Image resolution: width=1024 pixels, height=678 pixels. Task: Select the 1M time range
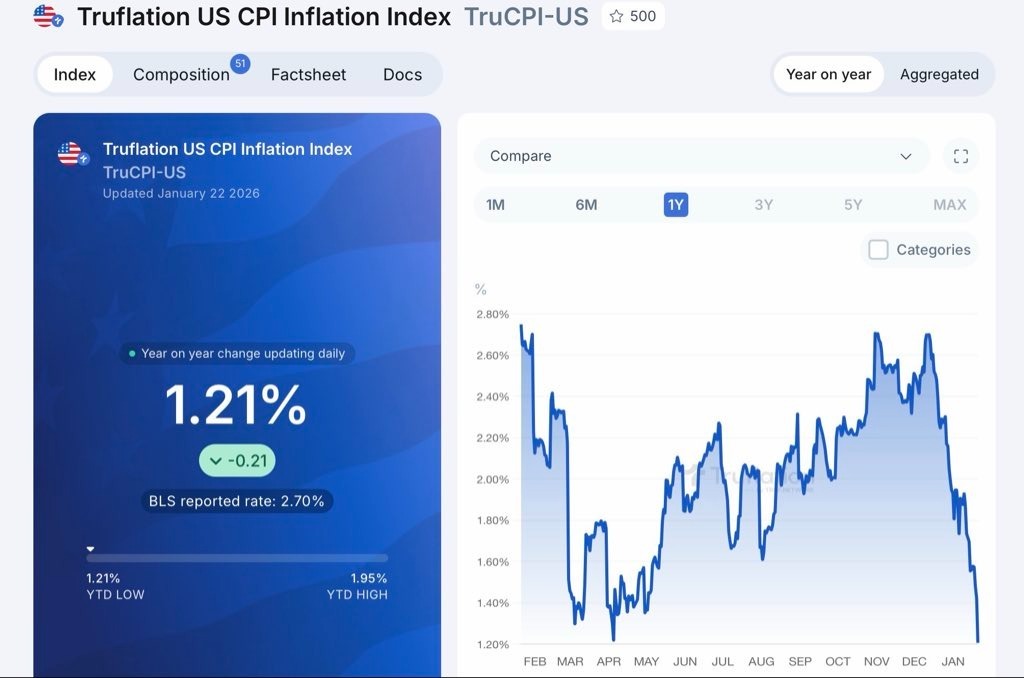[x=495, y=205]
